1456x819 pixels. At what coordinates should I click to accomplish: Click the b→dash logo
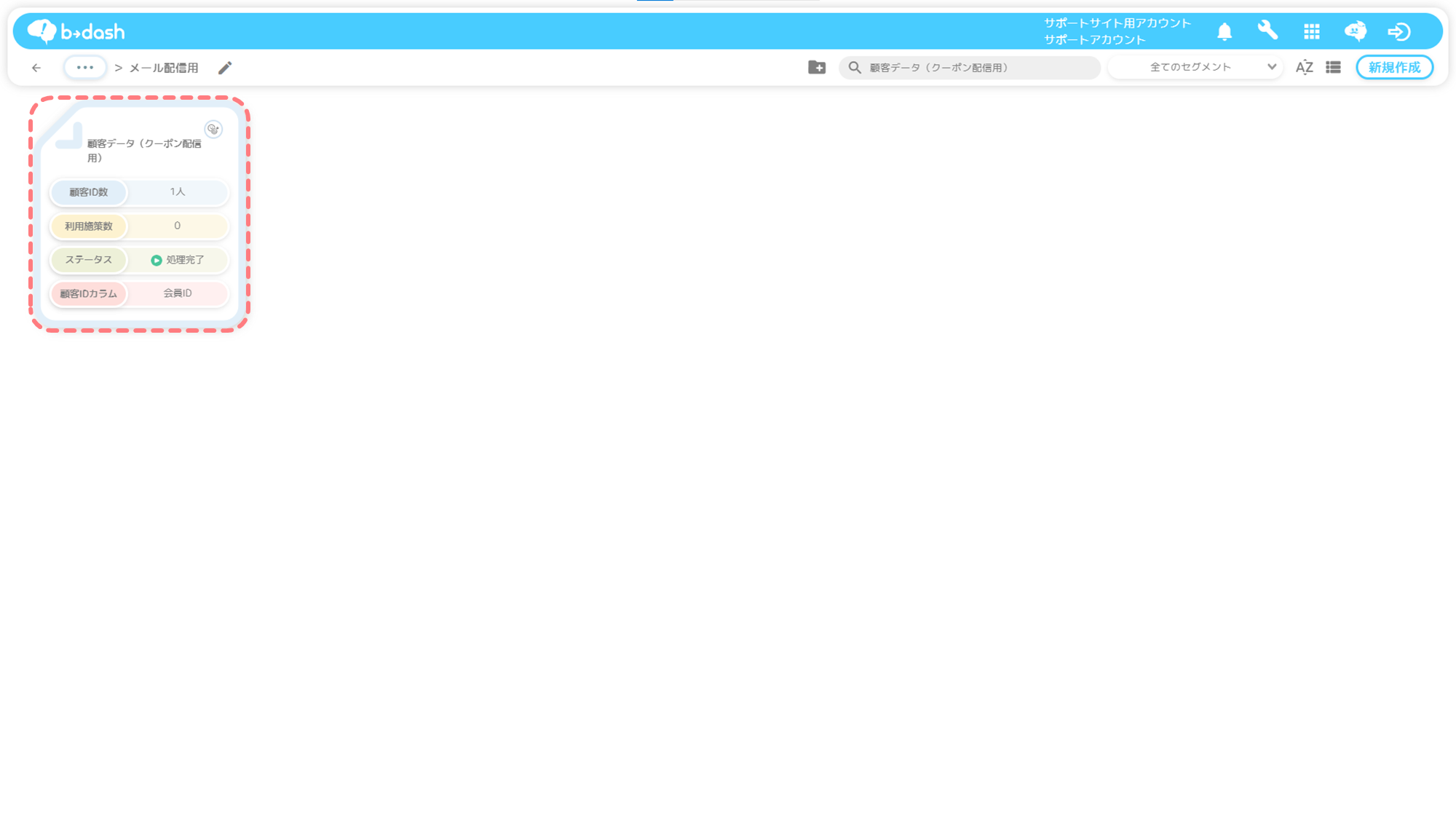click(x=76, y=31)
